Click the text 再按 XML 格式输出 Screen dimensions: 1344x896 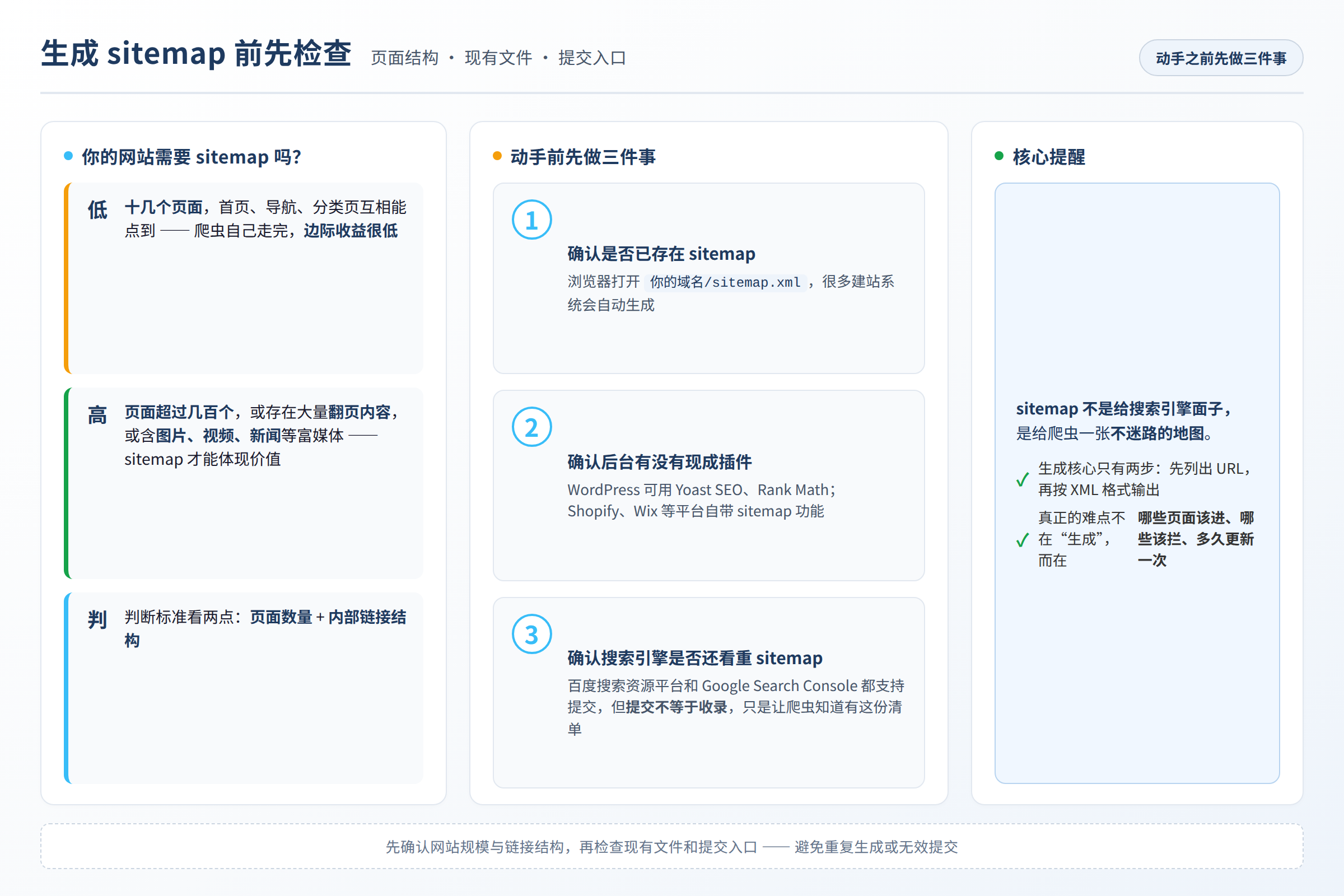(1099, 491)
